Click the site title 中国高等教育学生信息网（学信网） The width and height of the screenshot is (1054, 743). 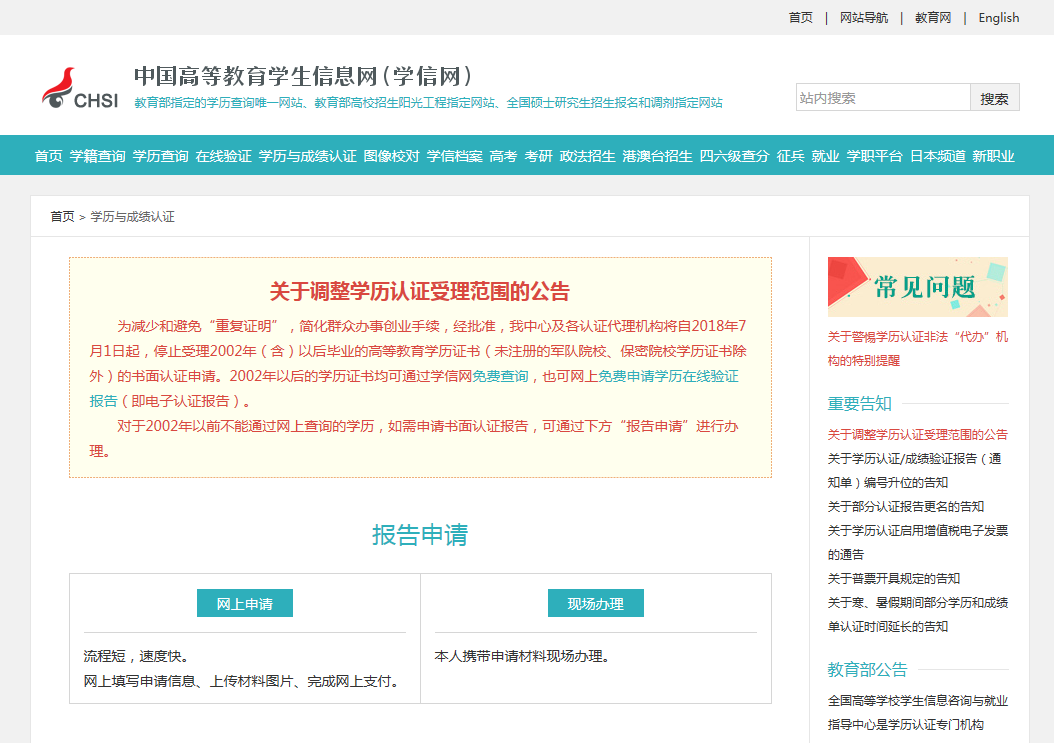click(303, 76)
